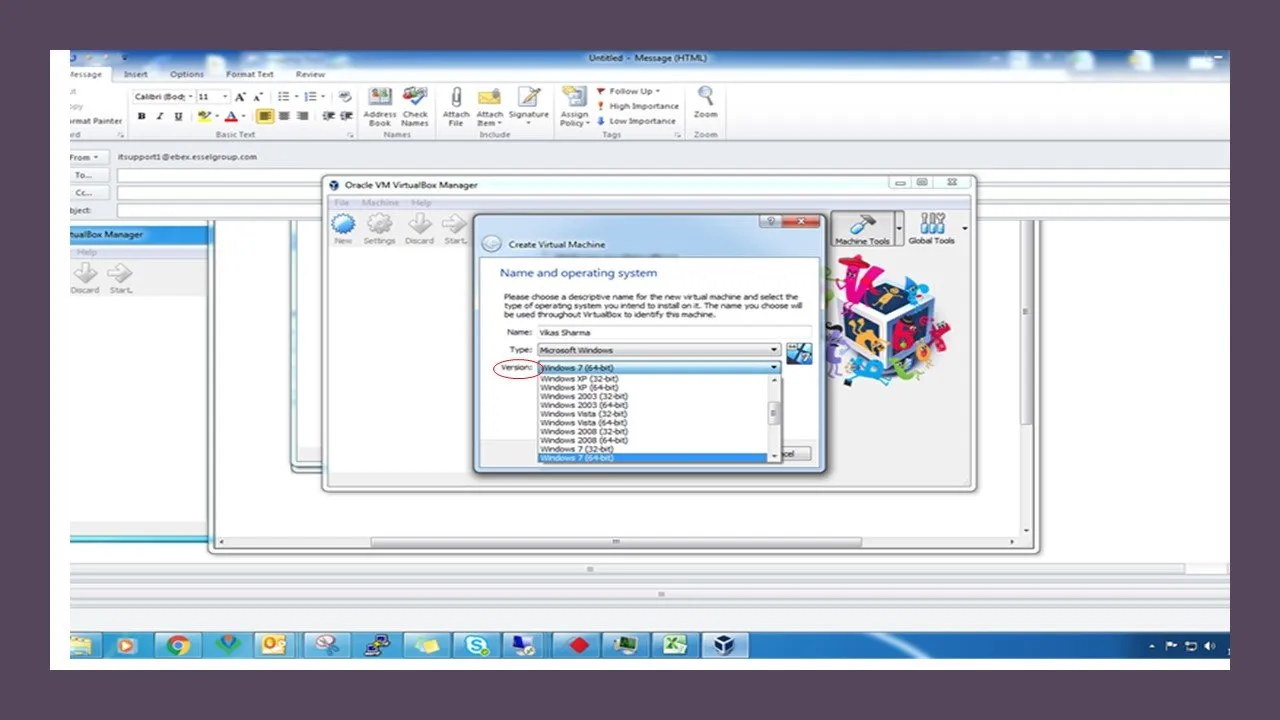Click Check Names in Outlook ribbon

(x=415, y=106)
